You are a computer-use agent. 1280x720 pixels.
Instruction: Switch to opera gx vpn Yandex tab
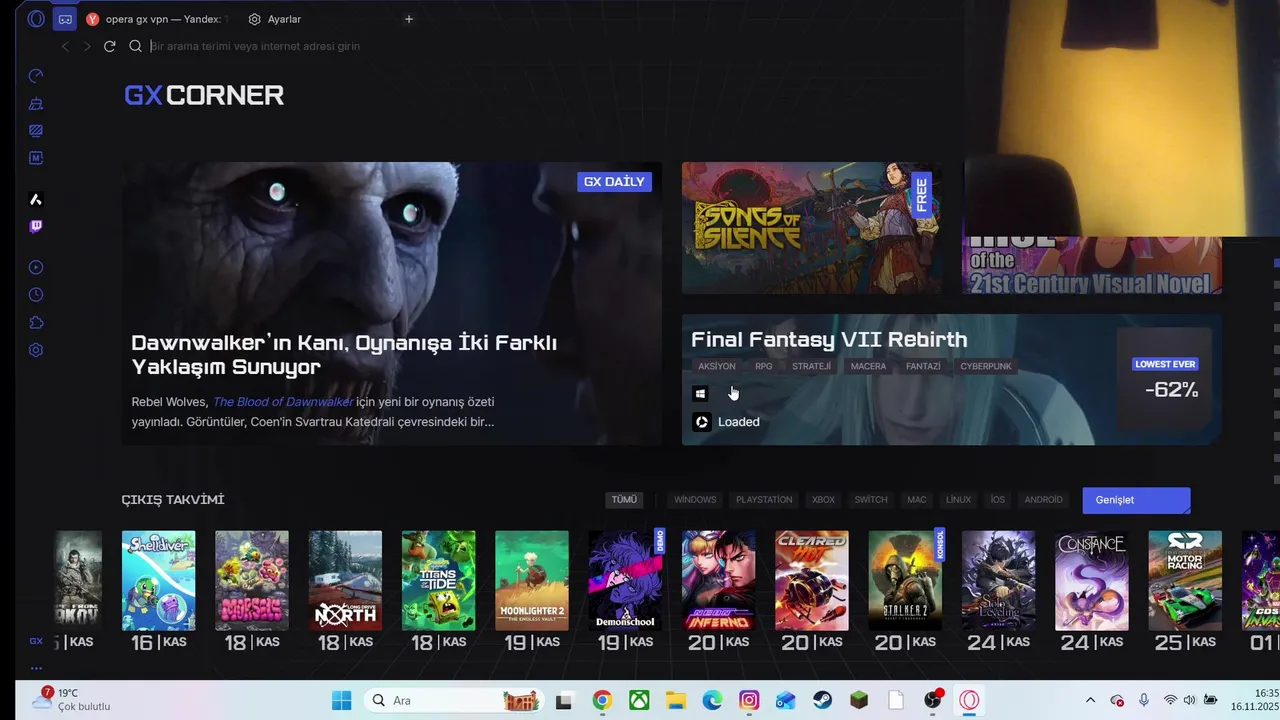pos(158,19)
